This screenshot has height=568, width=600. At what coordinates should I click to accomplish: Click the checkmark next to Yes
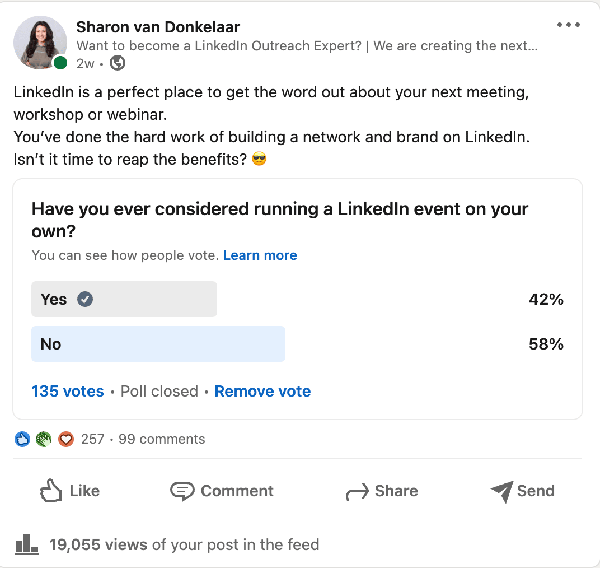[x=85, y=299]
